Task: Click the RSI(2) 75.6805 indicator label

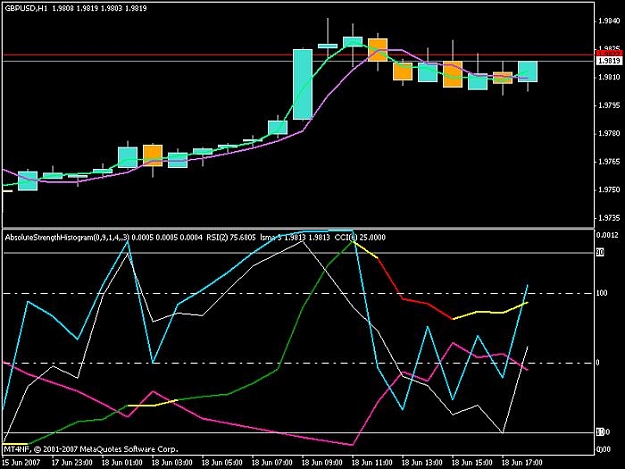Action: (x=231, y=237)
